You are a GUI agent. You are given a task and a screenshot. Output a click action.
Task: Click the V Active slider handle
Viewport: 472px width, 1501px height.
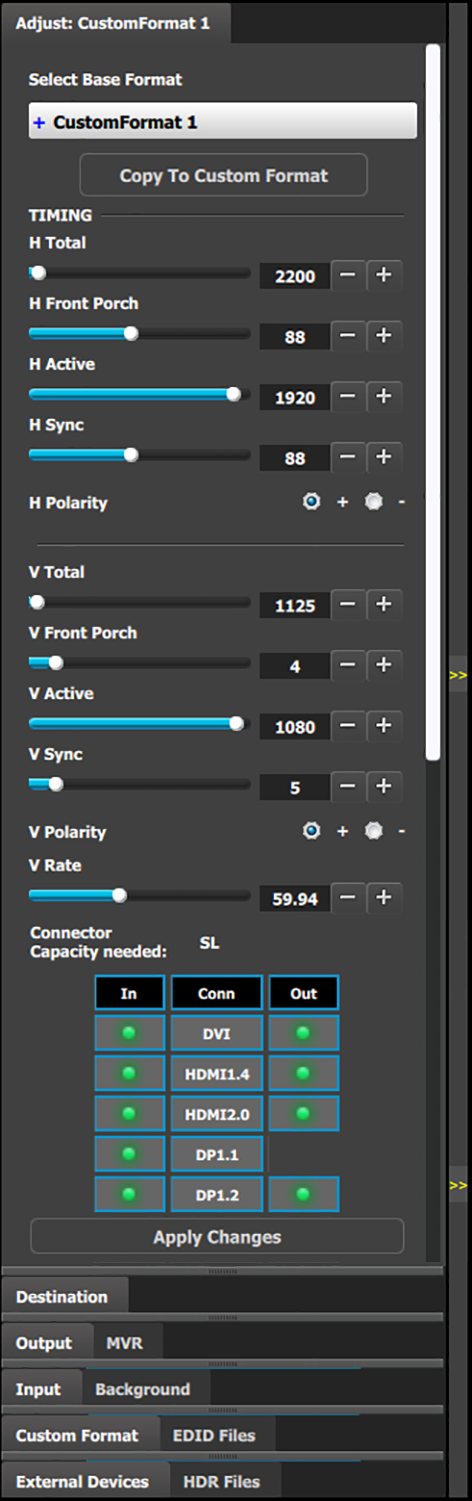[237, 724]
